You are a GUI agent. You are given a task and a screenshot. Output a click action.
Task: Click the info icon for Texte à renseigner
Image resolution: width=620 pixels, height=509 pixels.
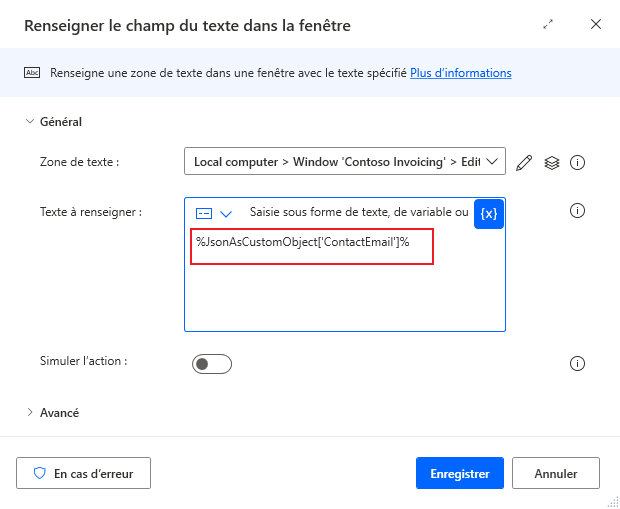click(x=577, y=210)
